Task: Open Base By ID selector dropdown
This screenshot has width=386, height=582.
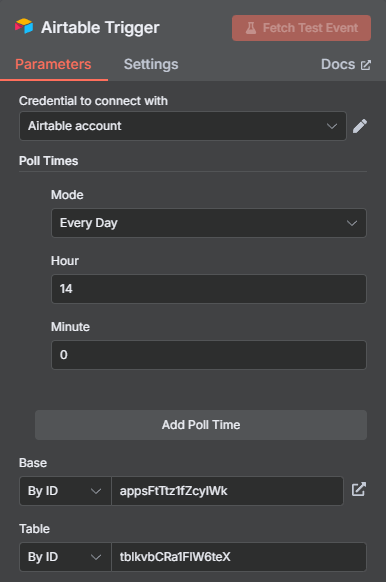Action: pyautogui.click(x=65, y=491)
